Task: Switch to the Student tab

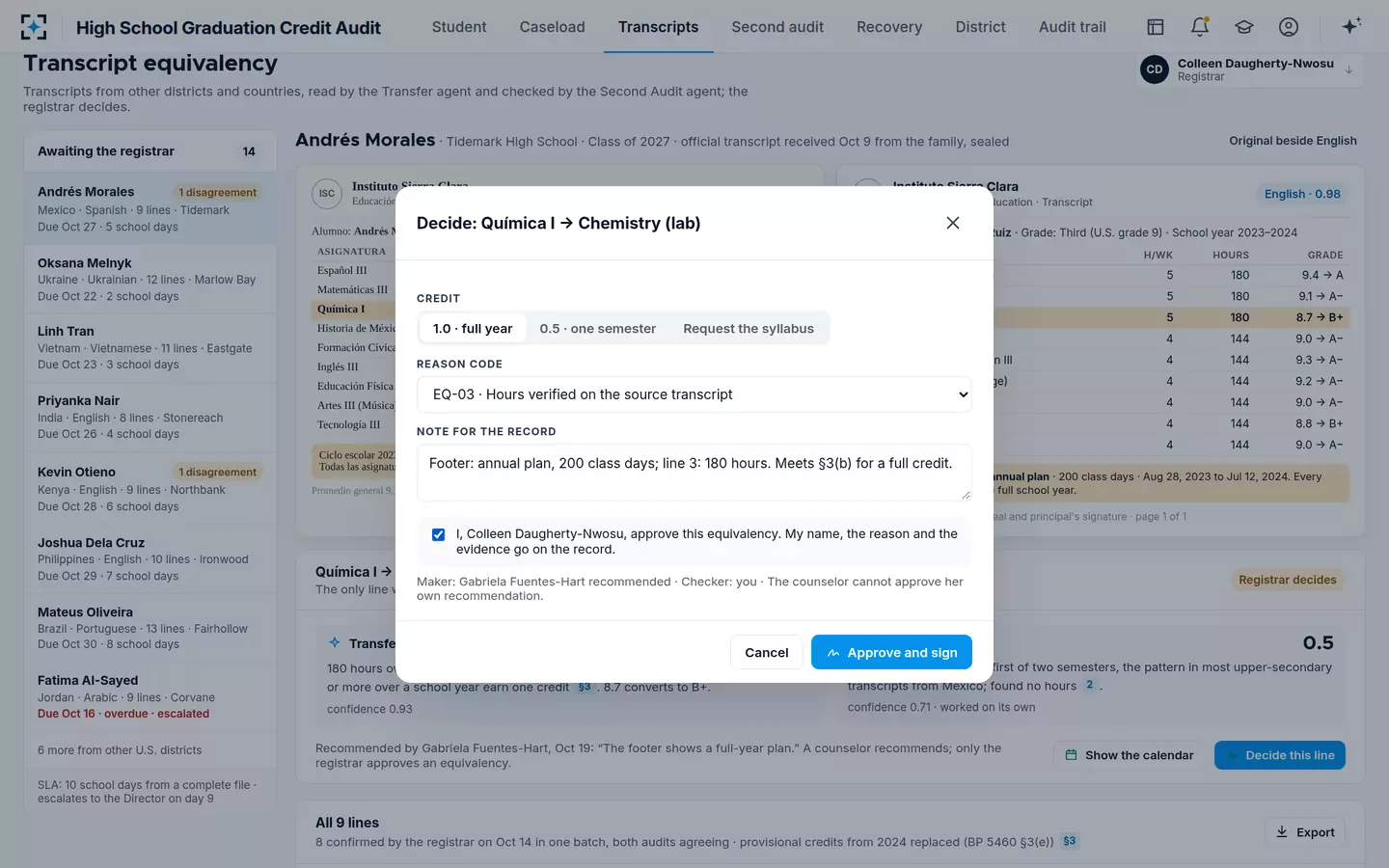Action: [459, 27]
